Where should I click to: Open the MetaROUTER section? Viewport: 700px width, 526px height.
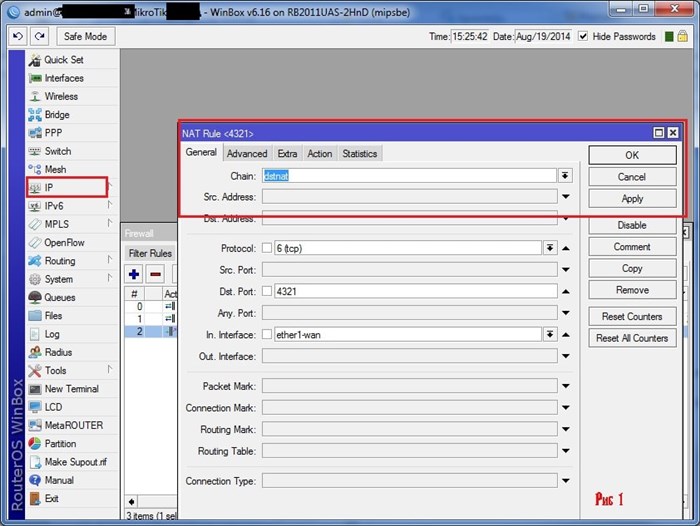(74, 426)
